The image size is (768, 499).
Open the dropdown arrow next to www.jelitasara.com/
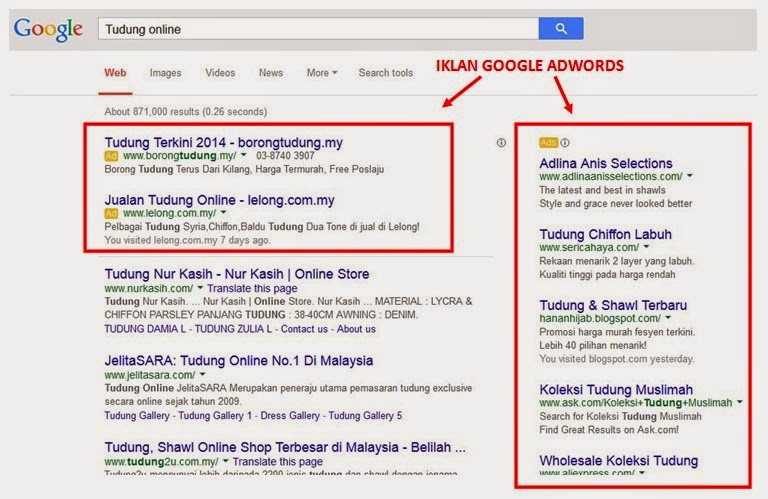pyautogui.click(x=202, y=374)
